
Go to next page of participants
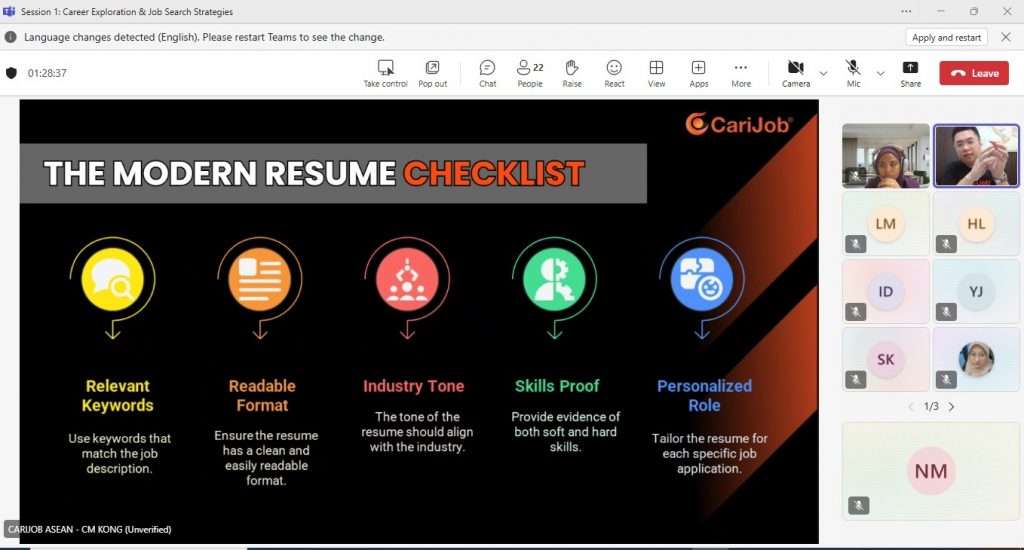(x=952, y=406)
